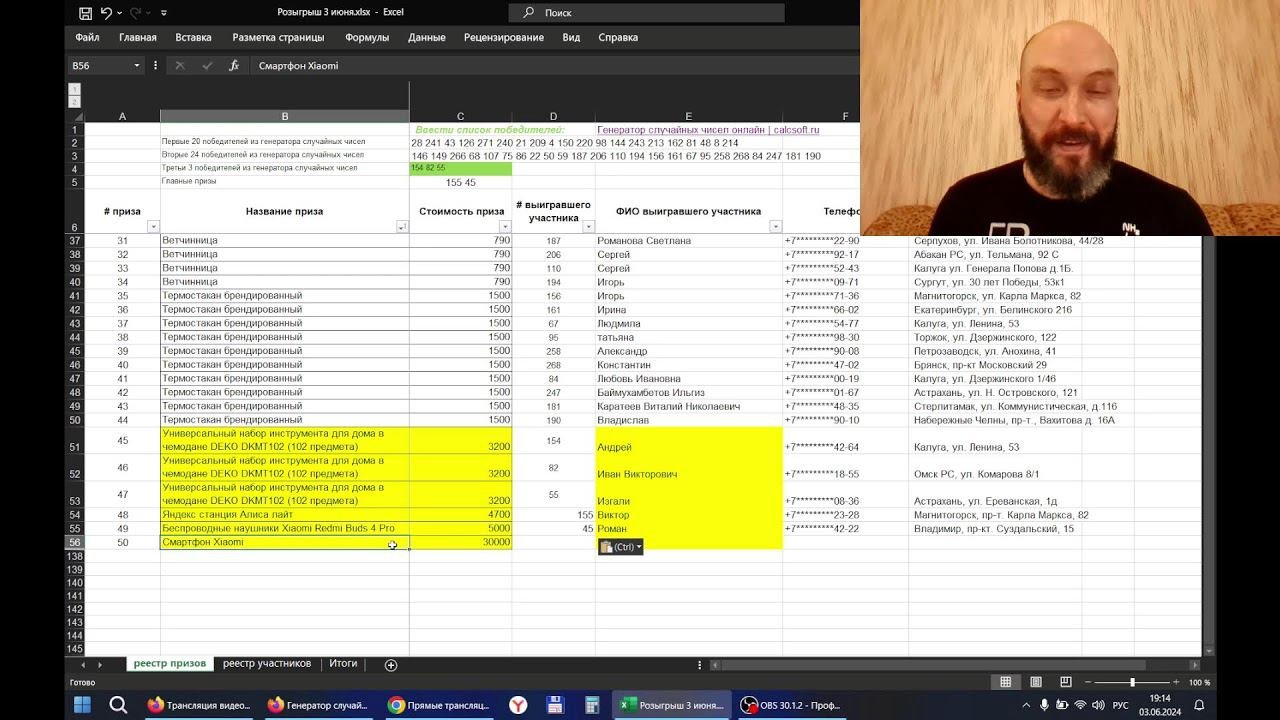Open Windows taskbar search

[x=118, y=705]
